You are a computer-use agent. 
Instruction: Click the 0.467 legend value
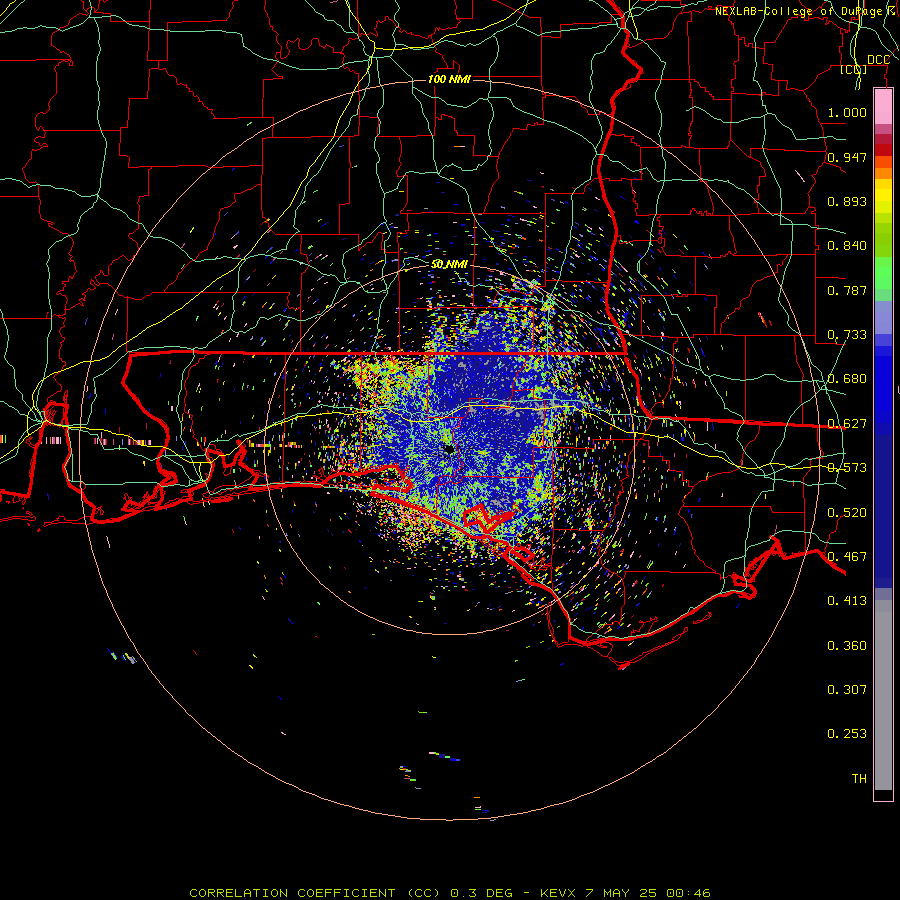pyautogui.click(x=847, y=557)
